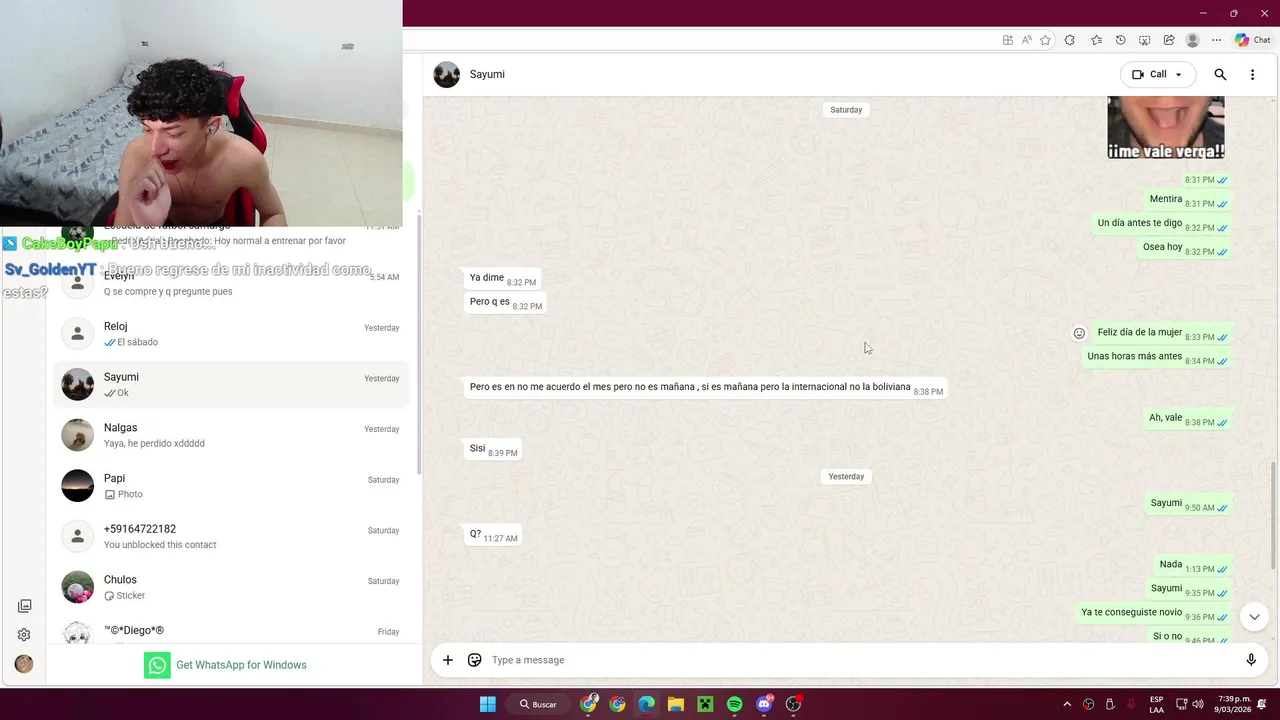Screen dimensions: 1280x720
Task: Open the 'me vale verga' meme image
Action: [1166, 127]
